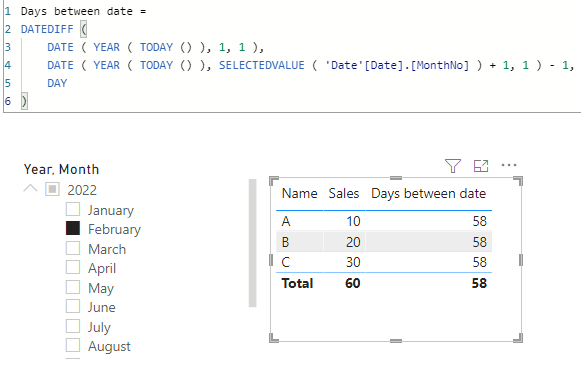This screenshot has height=371, width=581.
Task: Check the July checkbox
Action: [73, 326]
